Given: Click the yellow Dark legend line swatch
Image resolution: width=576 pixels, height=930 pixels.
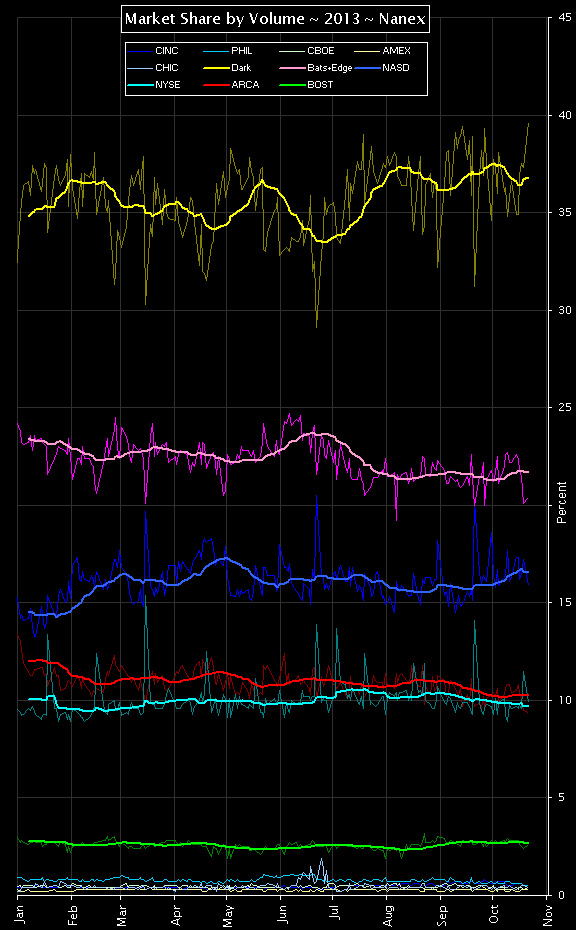Looking at the screenshot, I should [216, 68].
